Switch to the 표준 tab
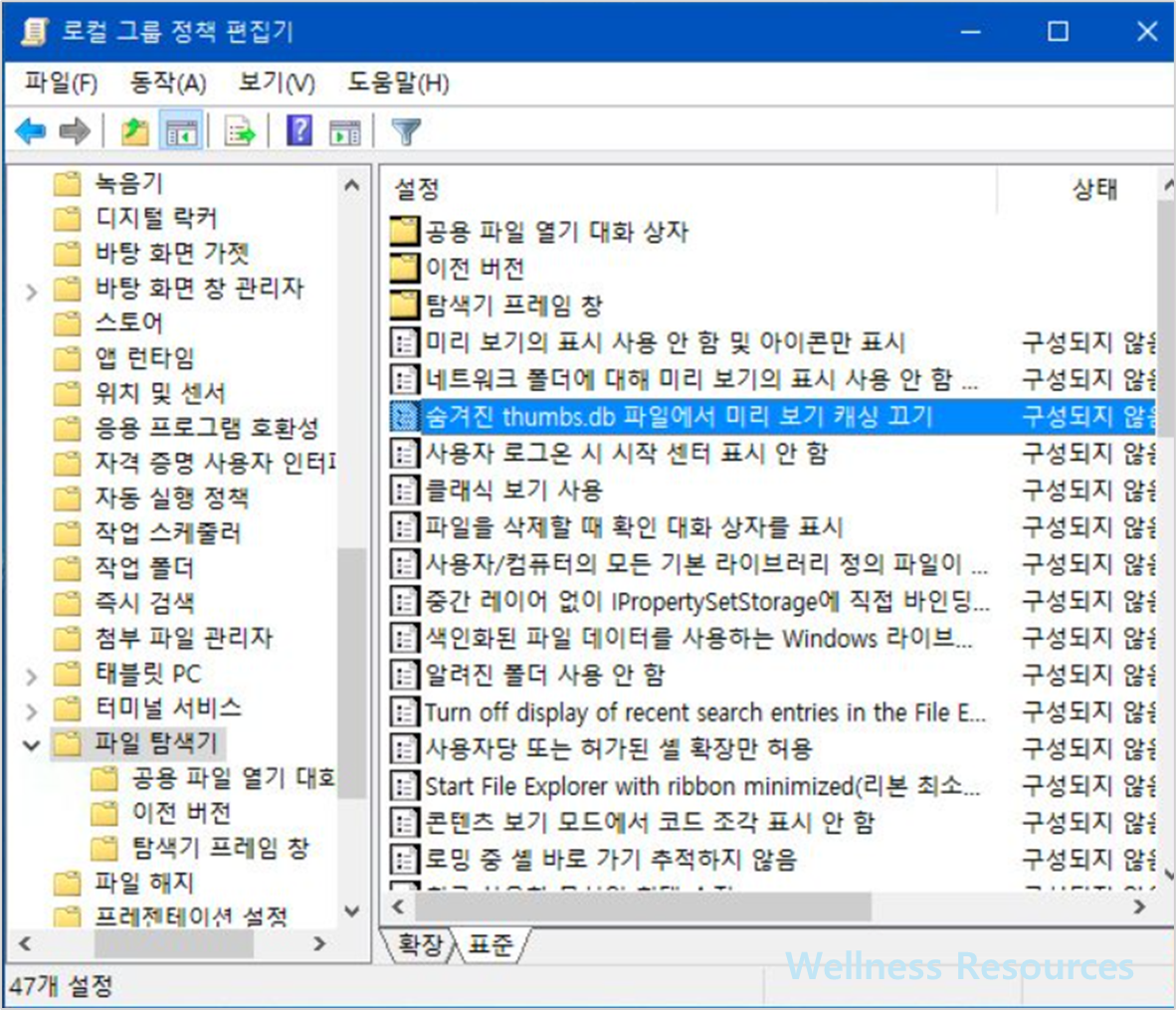1176x1010 pixels. click(x=490, y=944)
